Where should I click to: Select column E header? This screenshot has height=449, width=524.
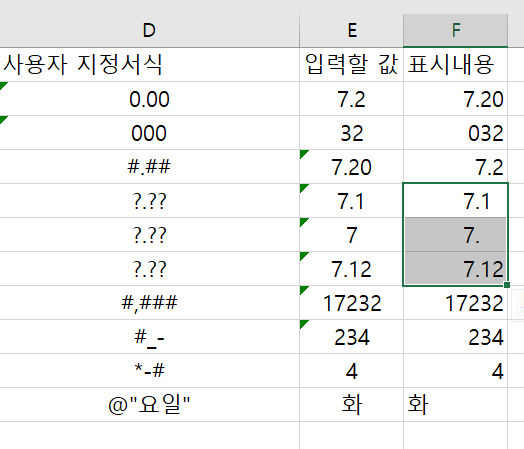(x=352, y=31)
